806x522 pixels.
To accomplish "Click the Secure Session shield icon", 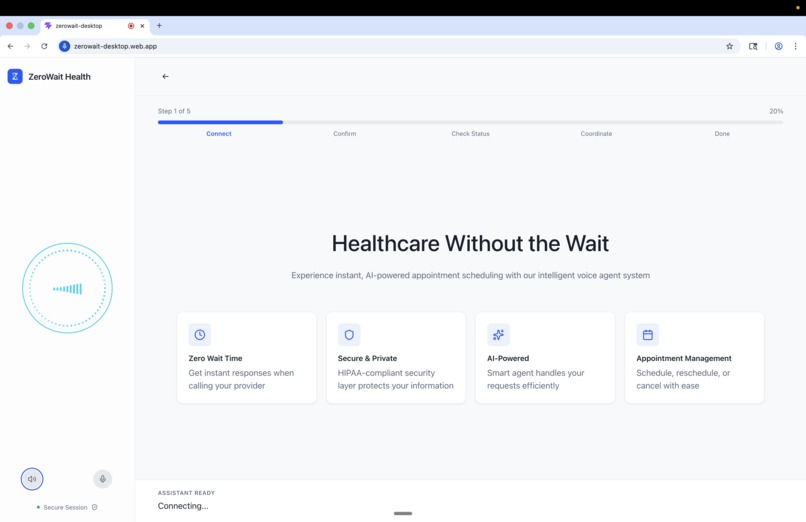I will click(x=95, y=507).
